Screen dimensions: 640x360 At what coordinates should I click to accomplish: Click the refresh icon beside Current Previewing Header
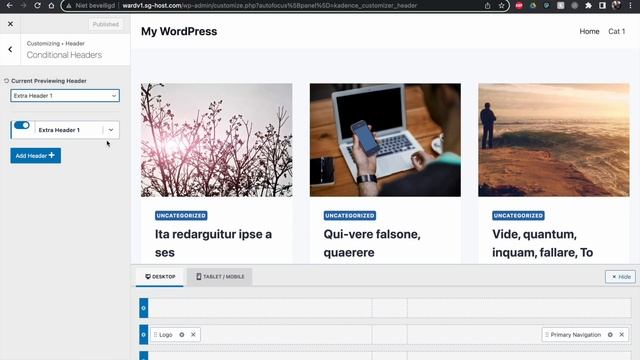(x=7, y=81)
